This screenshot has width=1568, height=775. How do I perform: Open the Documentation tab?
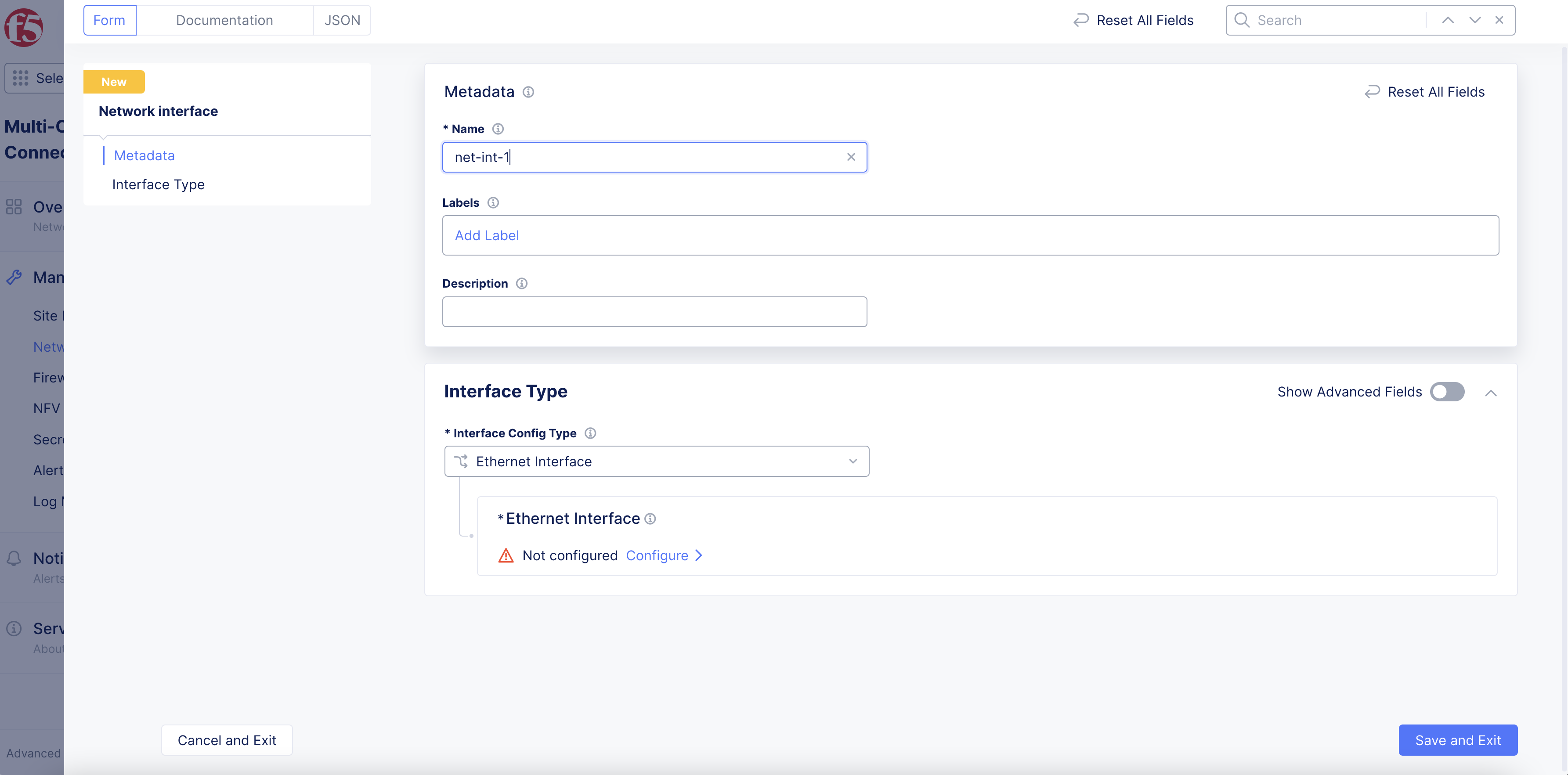(224, 19)
